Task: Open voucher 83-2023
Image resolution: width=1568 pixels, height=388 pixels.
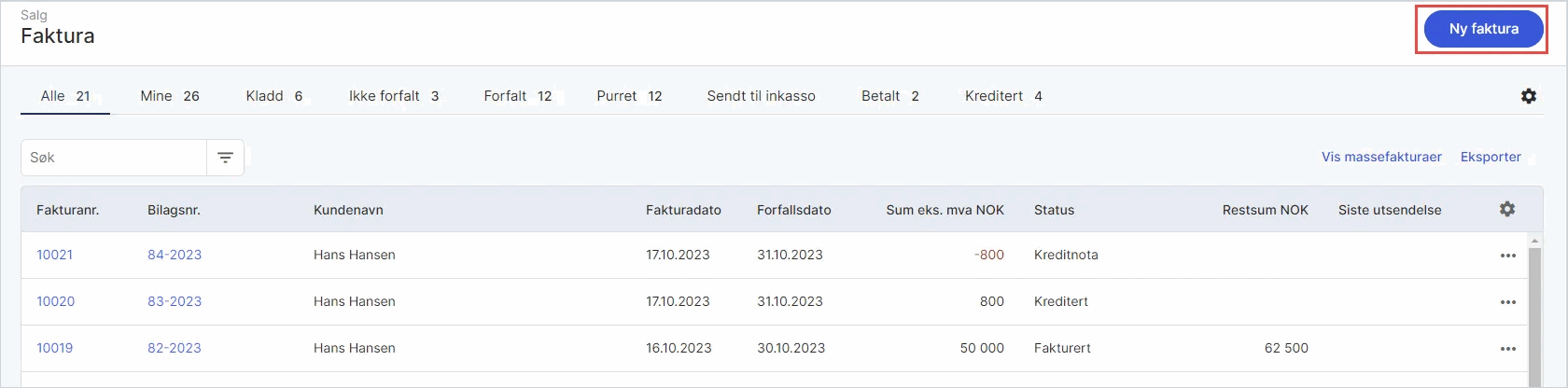Action: click(x=175, y=301)
